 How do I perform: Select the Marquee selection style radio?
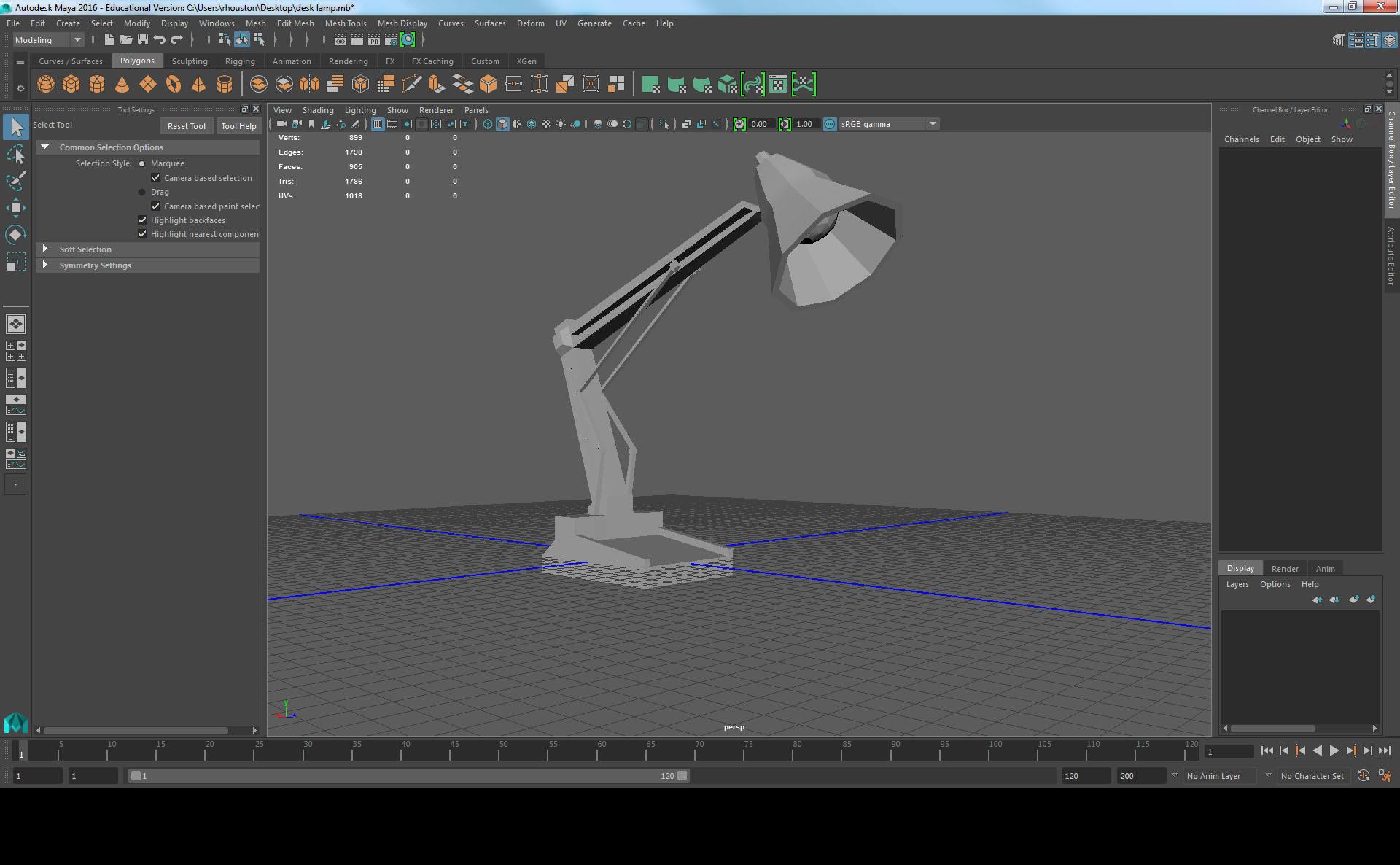(x=142, y=163)
